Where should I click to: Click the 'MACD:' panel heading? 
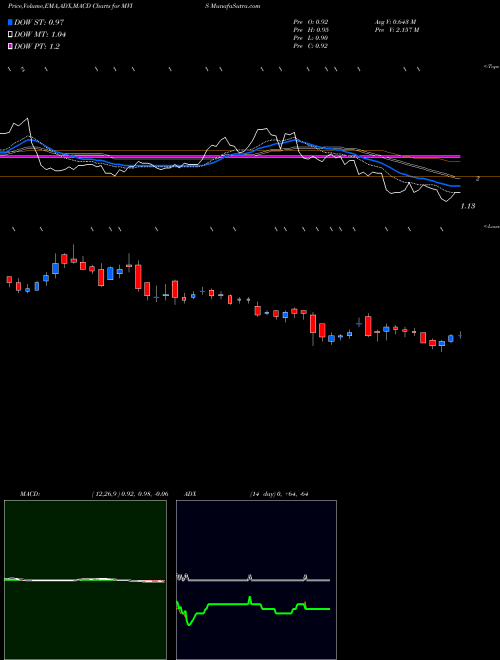tap(30, 494)
